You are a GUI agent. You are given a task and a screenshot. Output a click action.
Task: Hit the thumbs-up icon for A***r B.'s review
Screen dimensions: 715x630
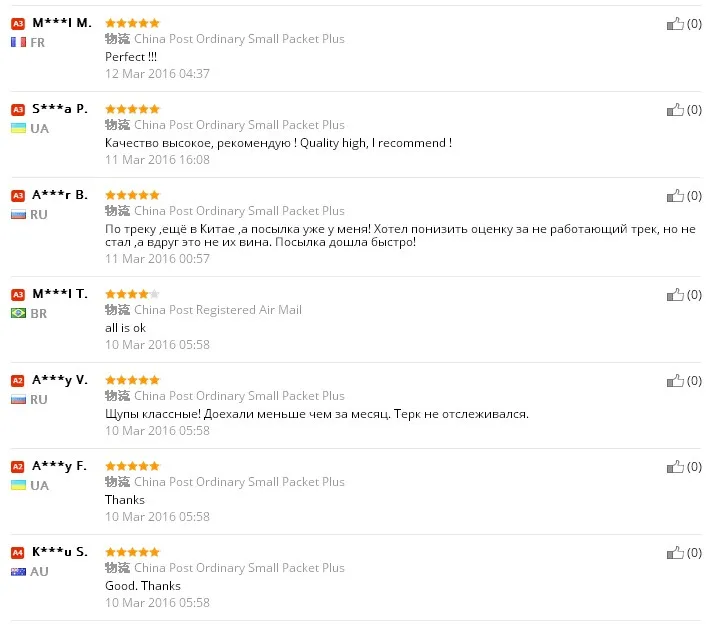676,196
